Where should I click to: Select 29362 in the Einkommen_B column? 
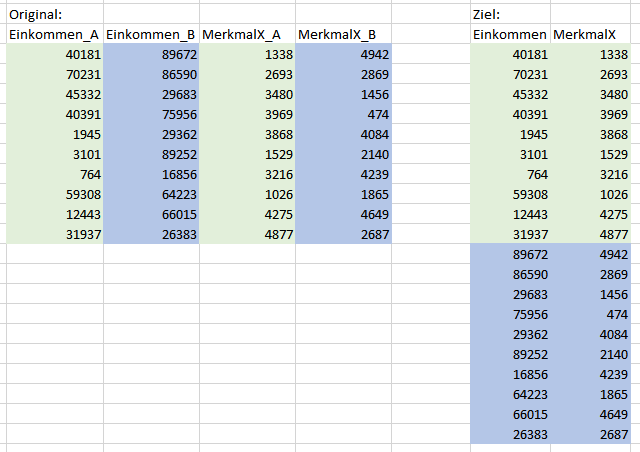[x=151, y=134]
